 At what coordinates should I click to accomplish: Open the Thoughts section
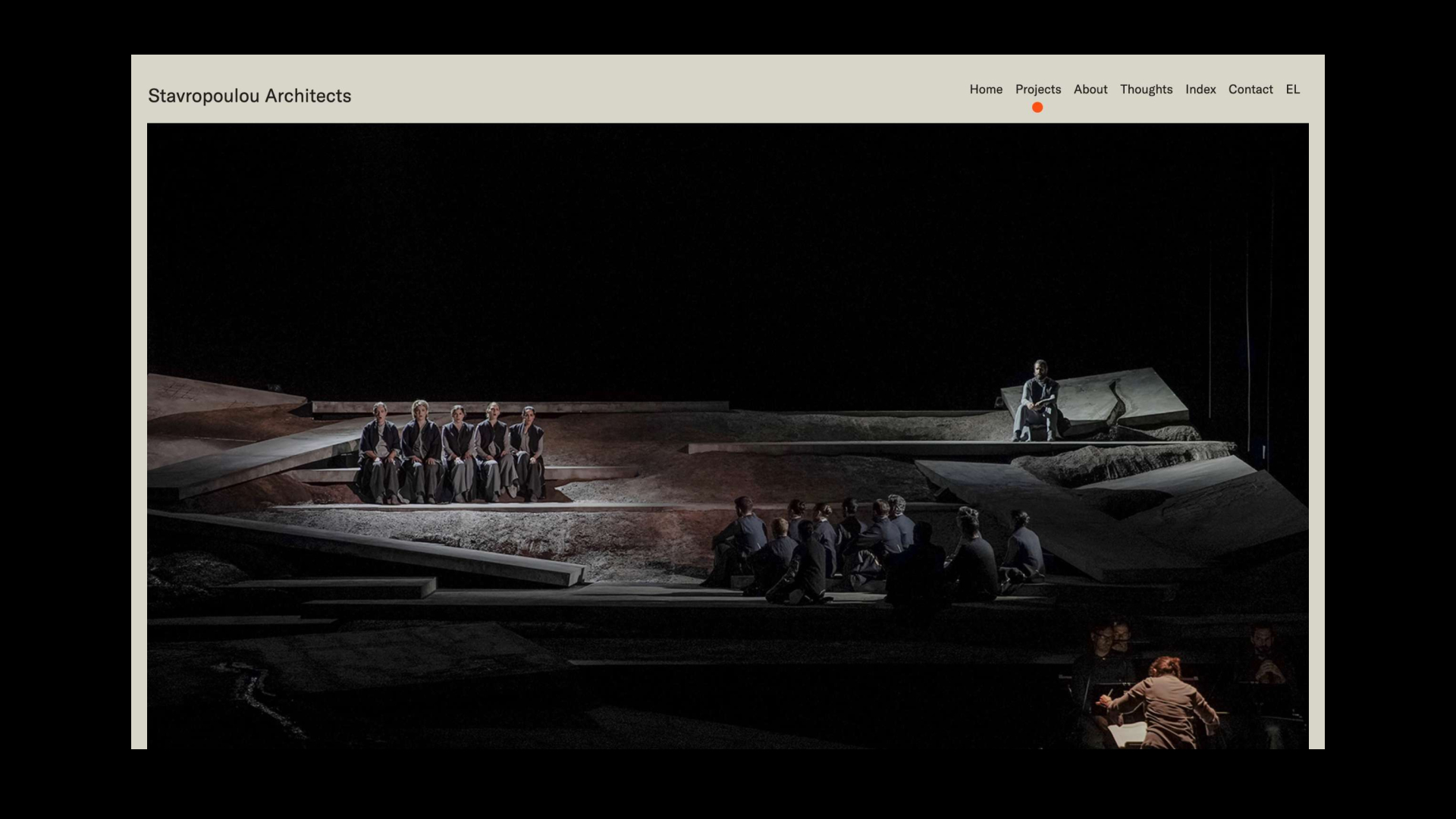click(1146, 89)
